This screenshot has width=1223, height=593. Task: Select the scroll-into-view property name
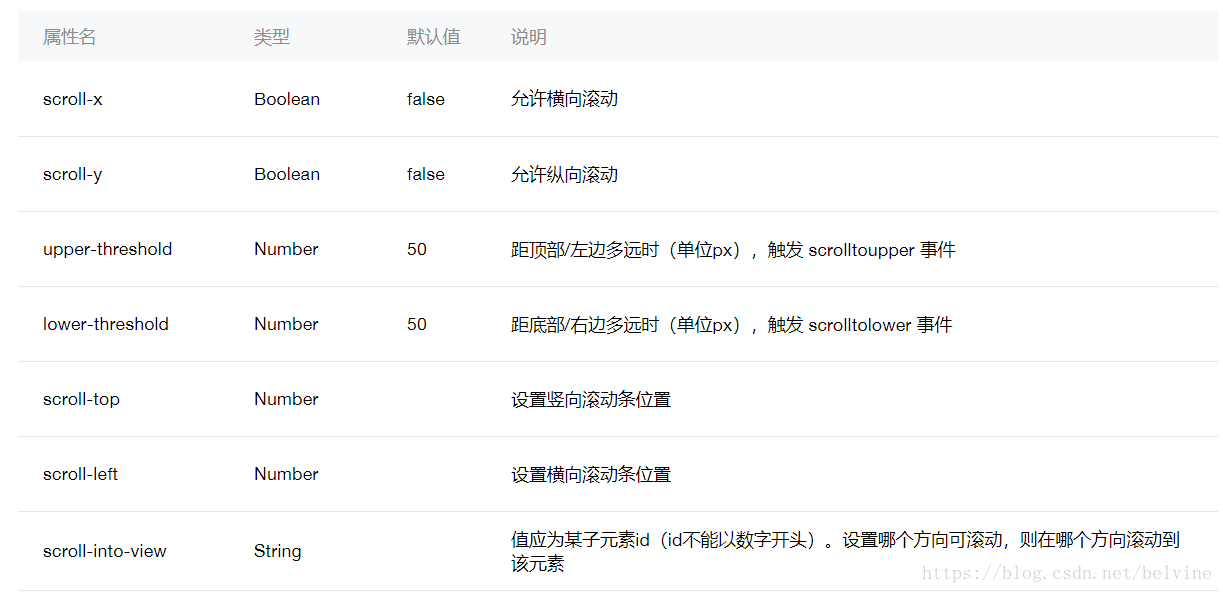(105, 551)
